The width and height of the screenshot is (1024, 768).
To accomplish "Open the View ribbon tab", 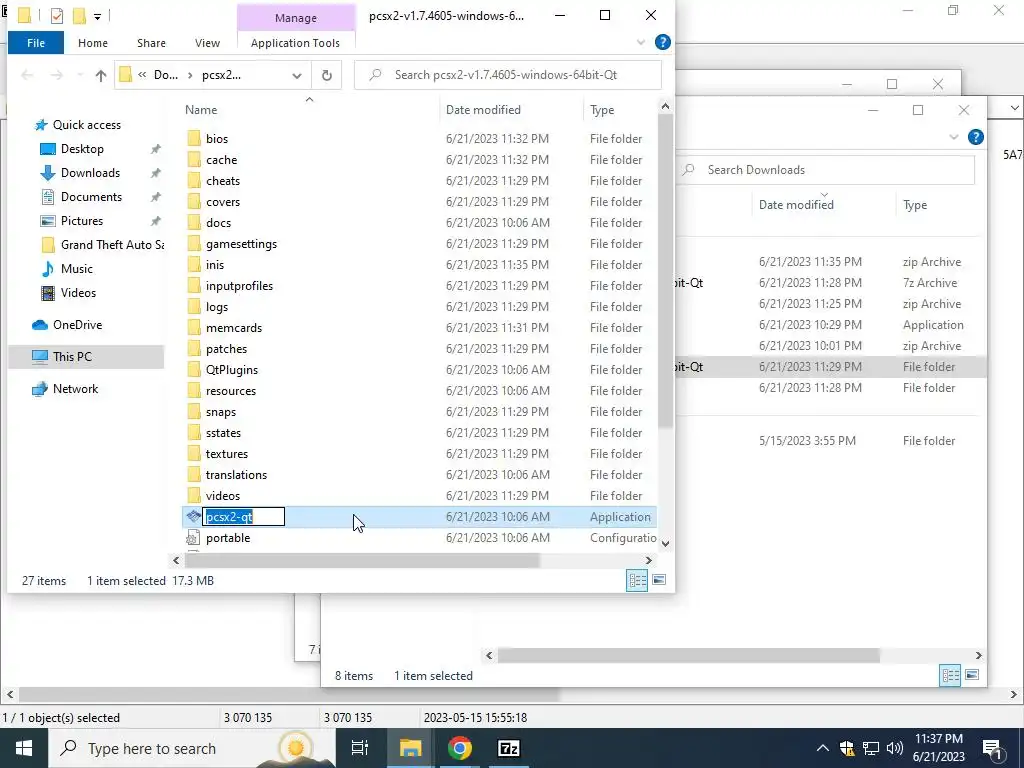I will point(207,43).
